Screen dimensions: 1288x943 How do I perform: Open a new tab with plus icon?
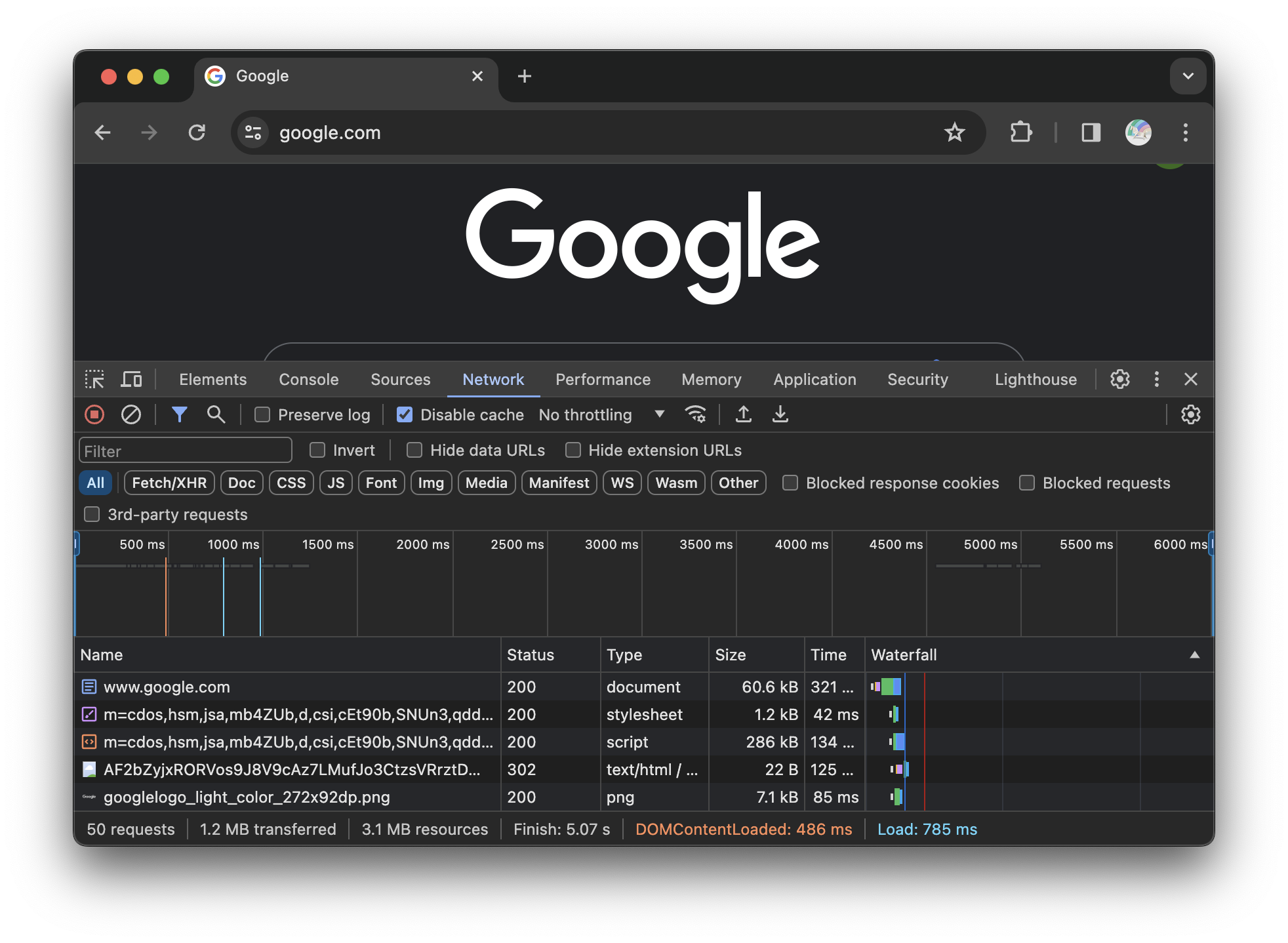click(x=525, y=76)
